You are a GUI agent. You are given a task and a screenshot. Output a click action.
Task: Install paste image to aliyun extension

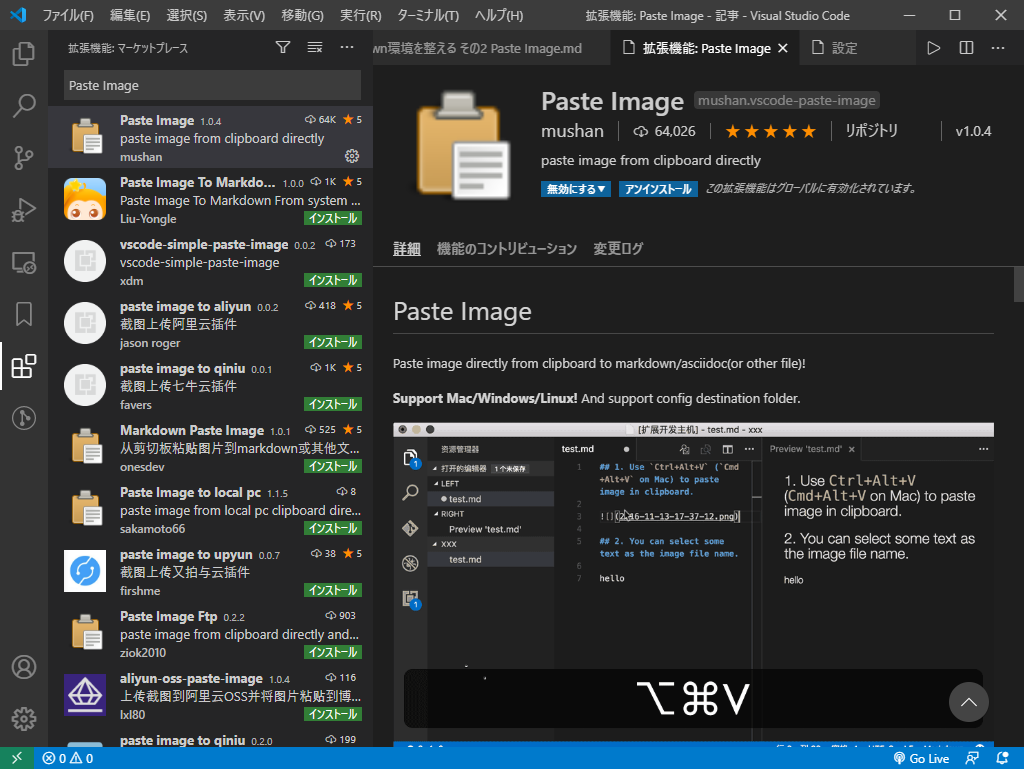(x=333, y=342)
